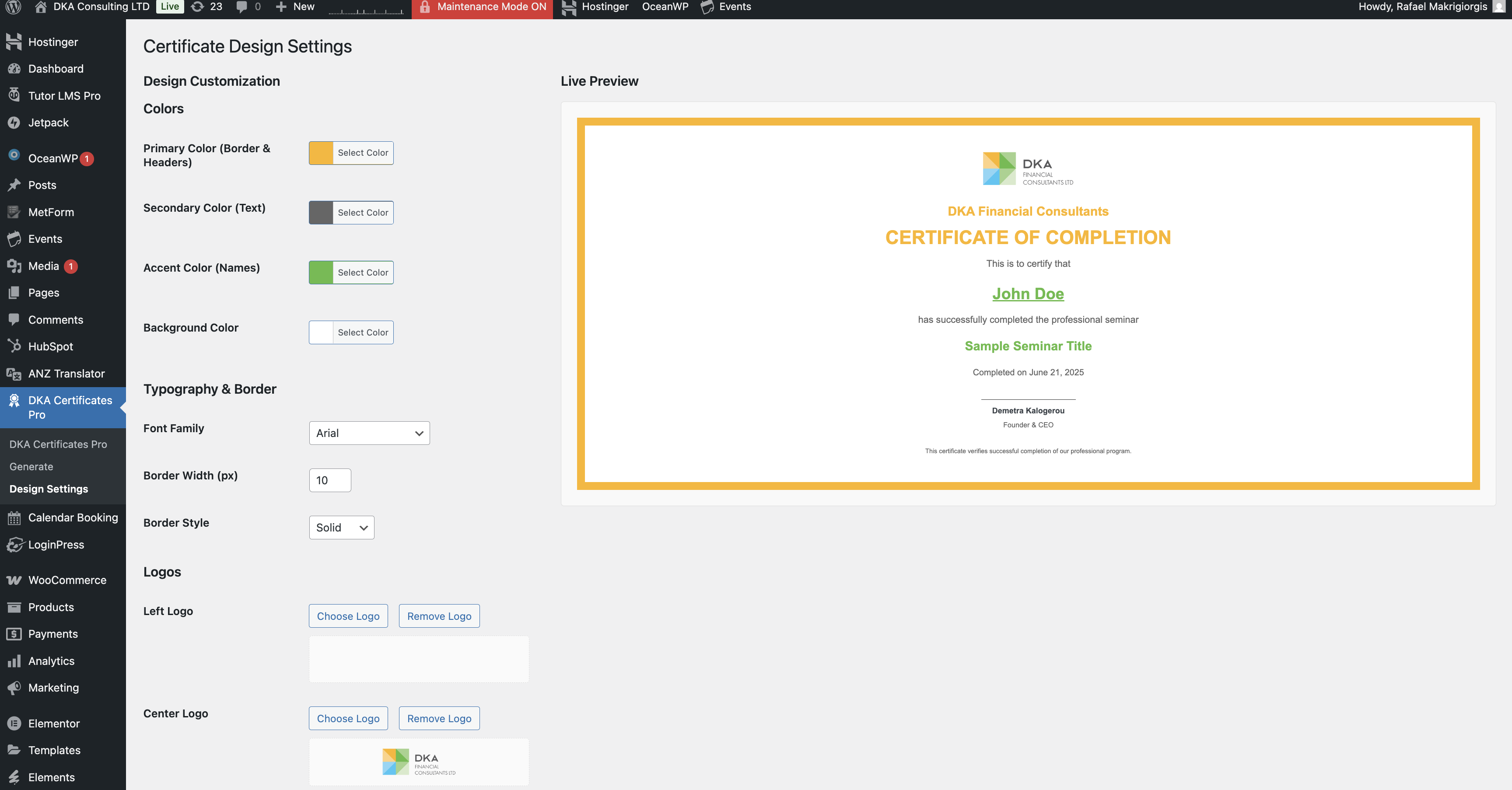Viewport: 1512px width, 790px height.
Task: Open the Font Family dropdown
Action: pyautogui.click(x=369, y=433)
